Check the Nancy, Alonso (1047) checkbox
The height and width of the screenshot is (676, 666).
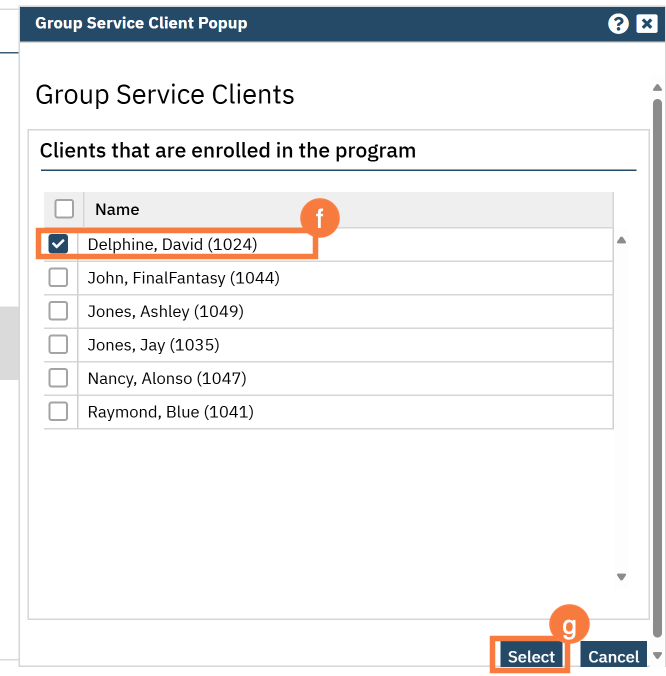(59, 378)
